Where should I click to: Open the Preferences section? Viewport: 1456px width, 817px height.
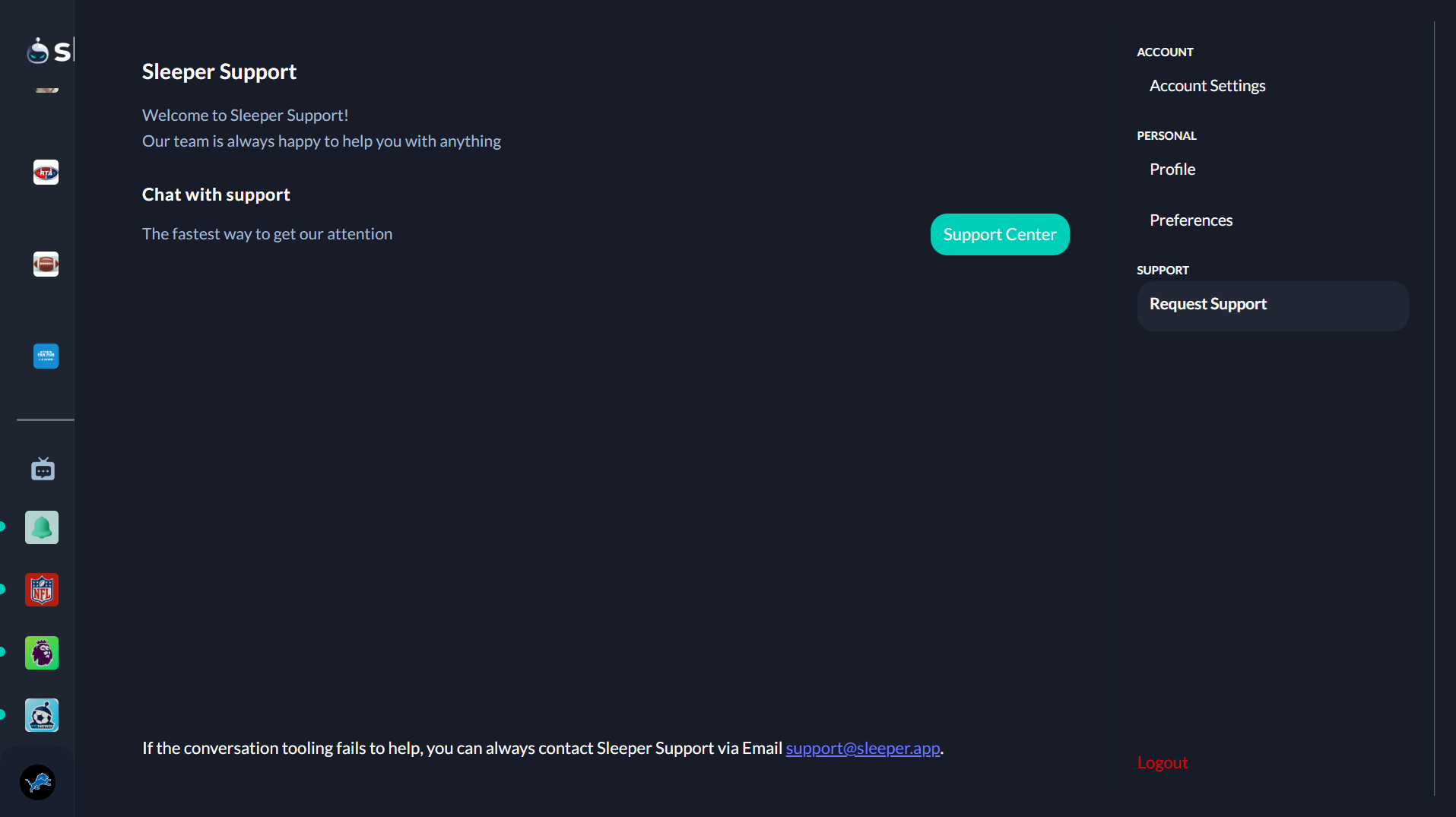pyautogui.click(x=1191, y=220)
